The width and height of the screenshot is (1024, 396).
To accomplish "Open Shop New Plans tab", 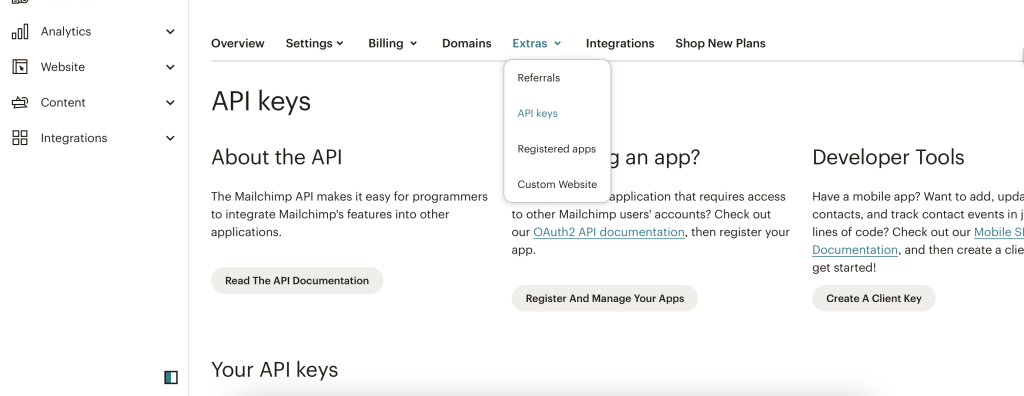I will pyautogui.click(x=720, y=43).
